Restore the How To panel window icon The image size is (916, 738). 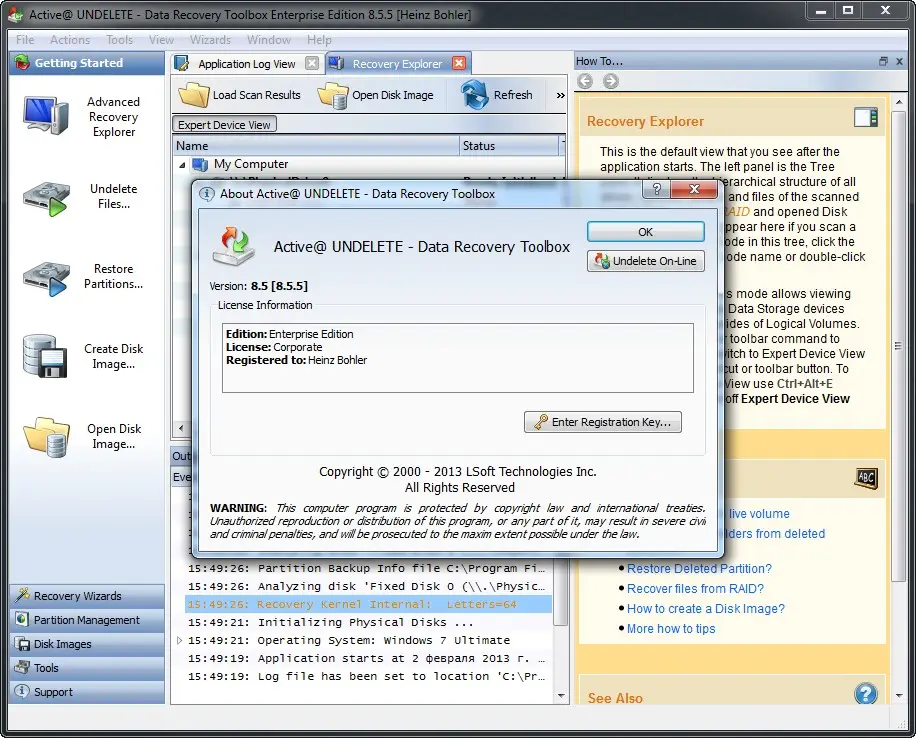883,61
